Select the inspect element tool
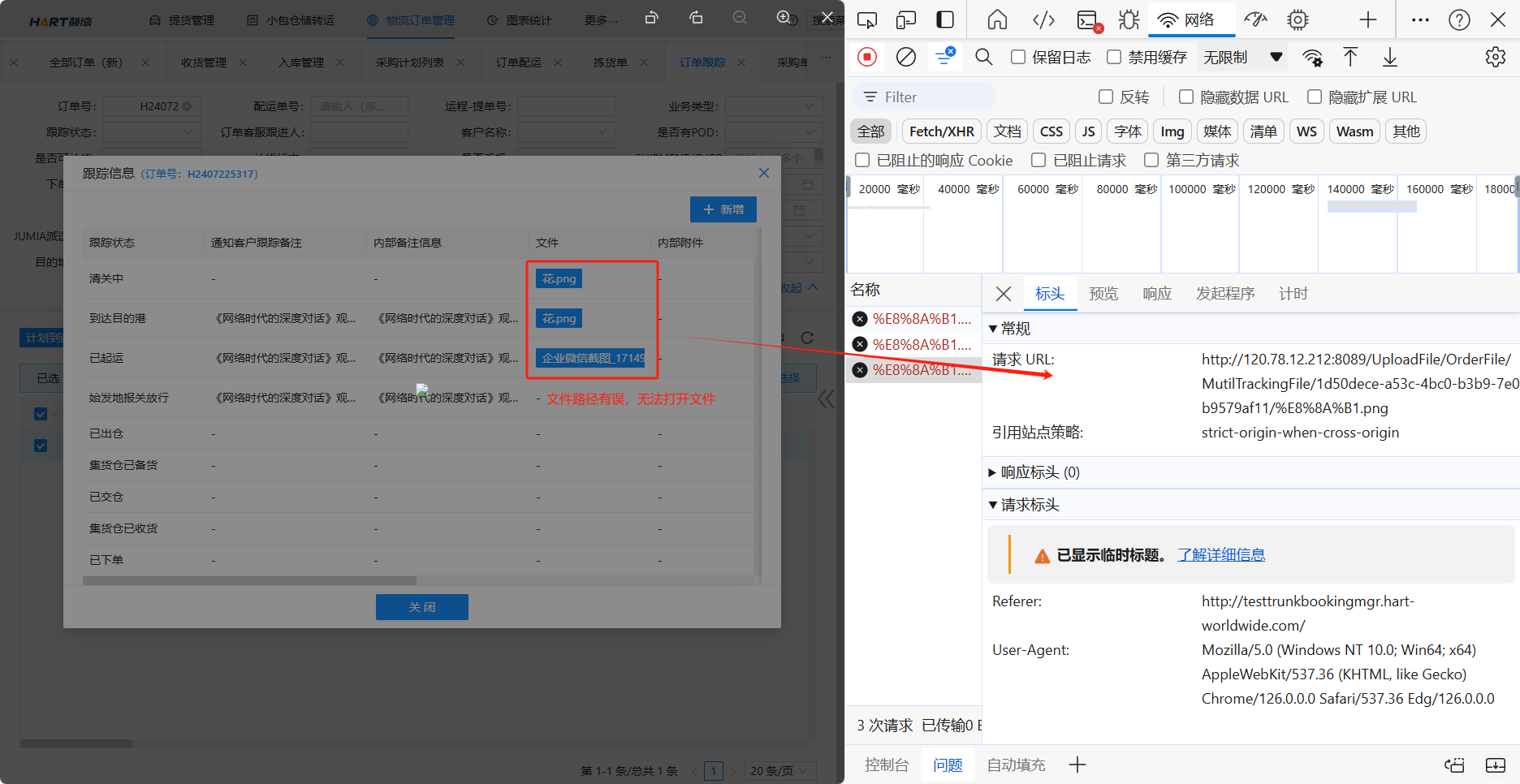Image resolution: width=1520 pixels, height=784 pixels. point(867,19)
